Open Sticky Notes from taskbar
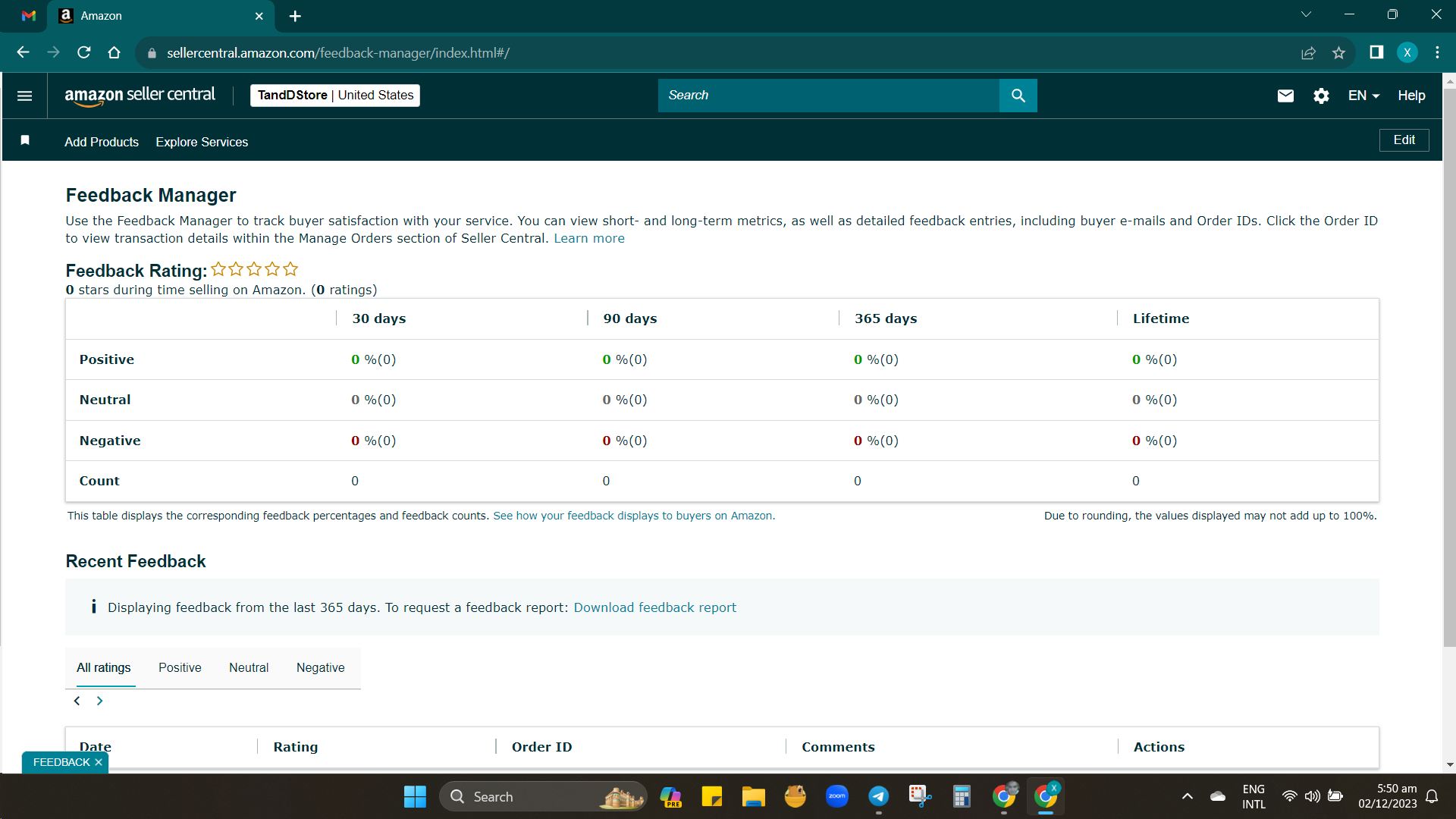This screenshot has height=819, width=1456. pos(712,796)
